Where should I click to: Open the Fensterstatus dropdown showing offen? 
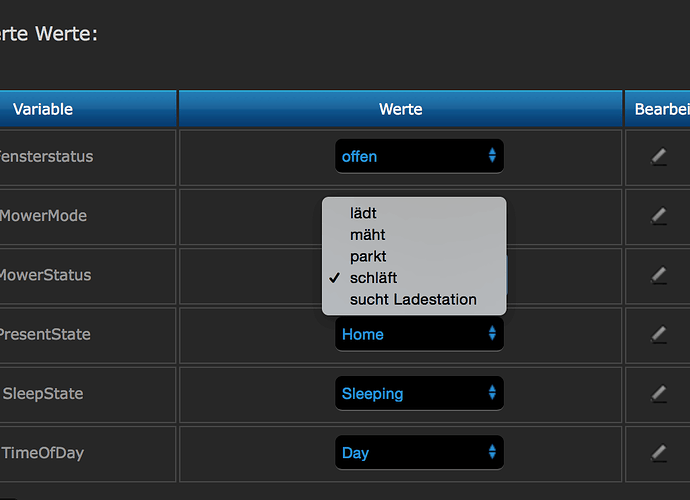click(419, 156)
